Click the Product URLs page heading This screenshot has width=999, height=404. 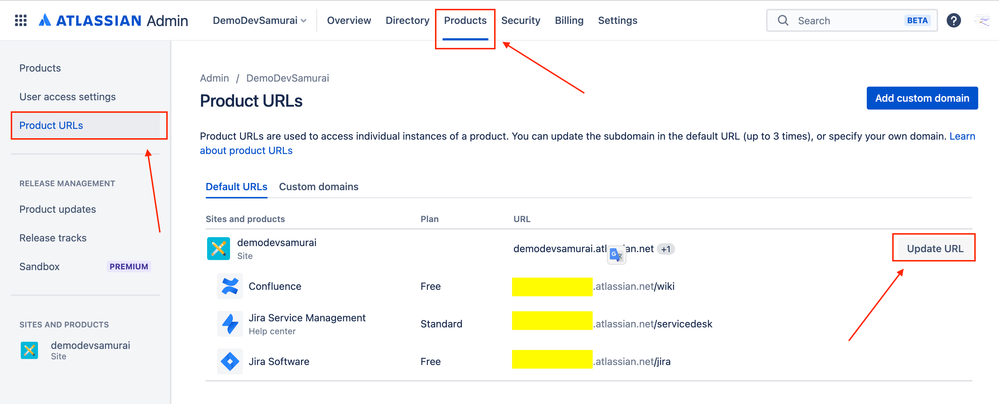(251, 101)
